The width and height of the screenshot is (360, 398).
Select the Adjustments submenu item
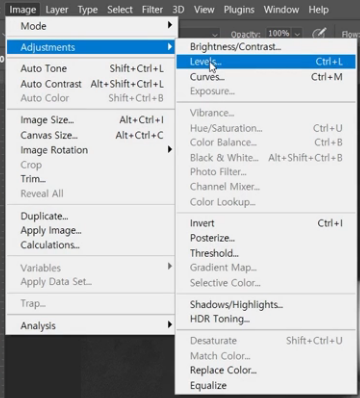(x=91, y=47)
